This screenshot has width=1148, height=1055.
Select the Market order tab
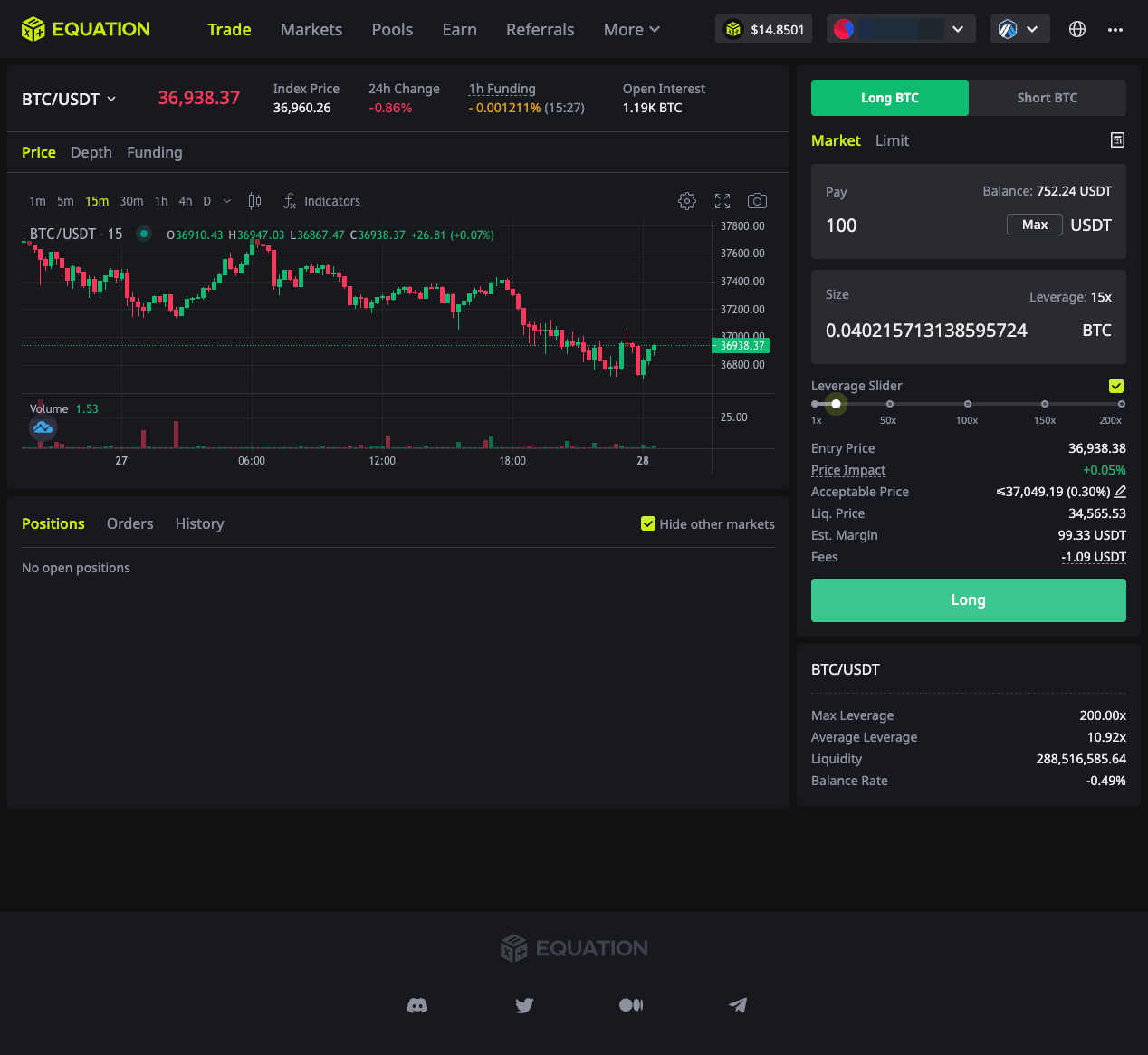(836, 140)
